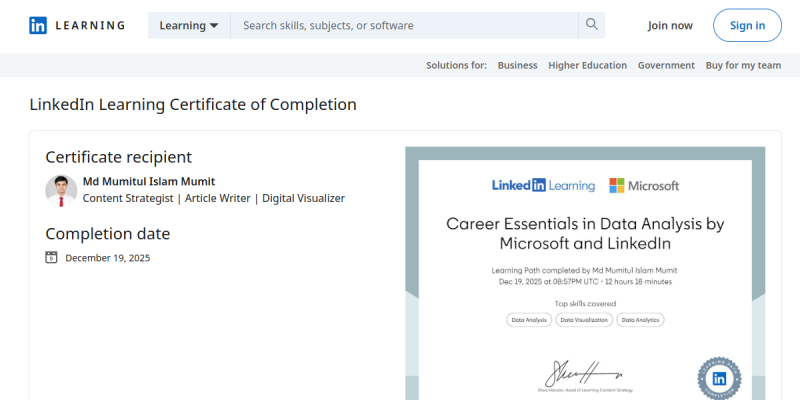800x400 pixels.
Task: Click Join now
Action: click(670, 26)
